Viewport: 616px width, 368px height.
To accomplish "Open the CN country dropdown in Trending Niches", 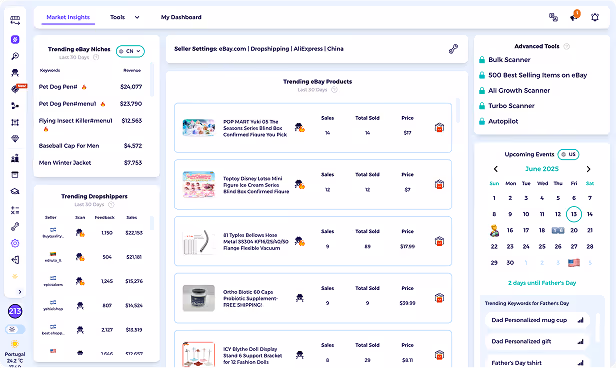I will (x=130, y=51).
